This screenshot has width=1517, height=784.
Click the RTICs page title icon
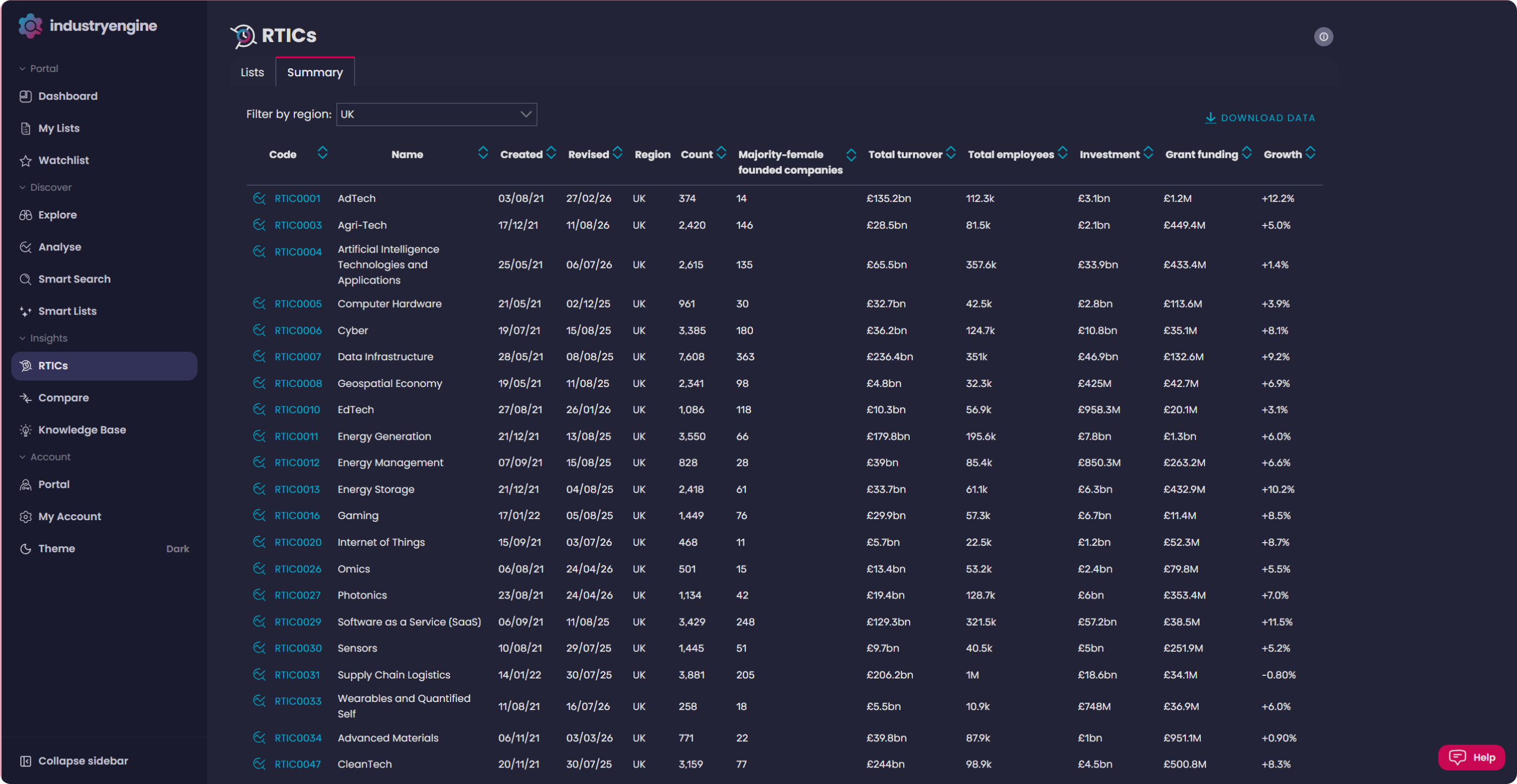243,36
